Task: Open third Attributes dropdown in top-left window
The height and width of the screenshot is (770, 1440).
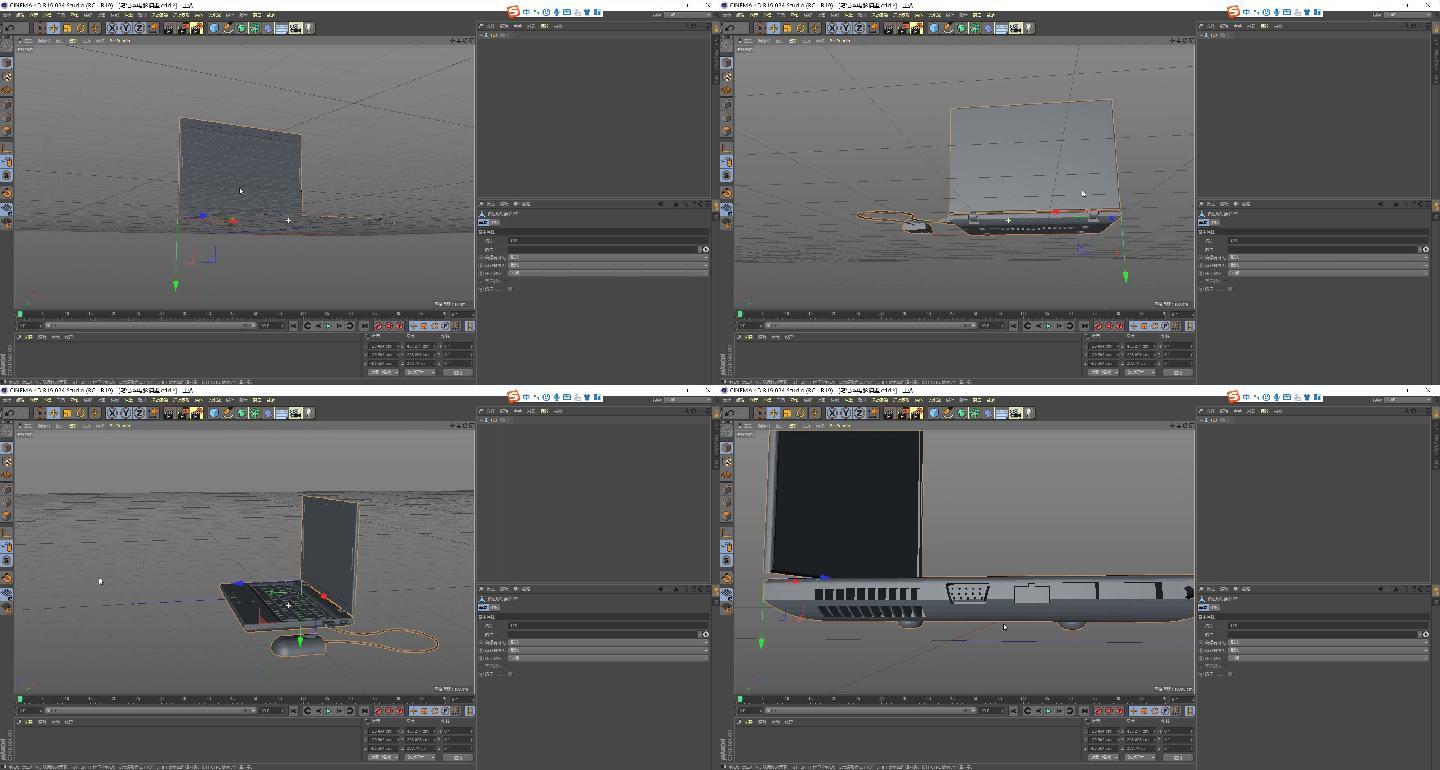Action: (x=608, y=273)
